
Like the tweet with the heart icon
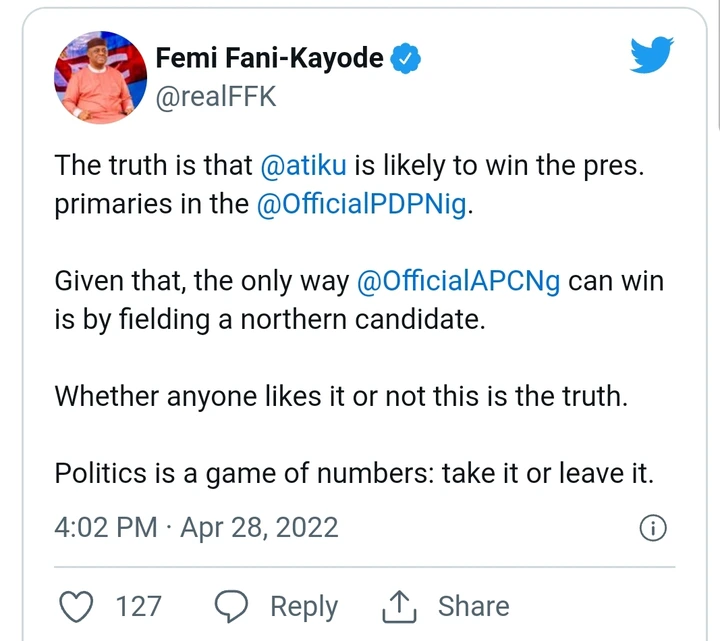click(x=76, y=606)
